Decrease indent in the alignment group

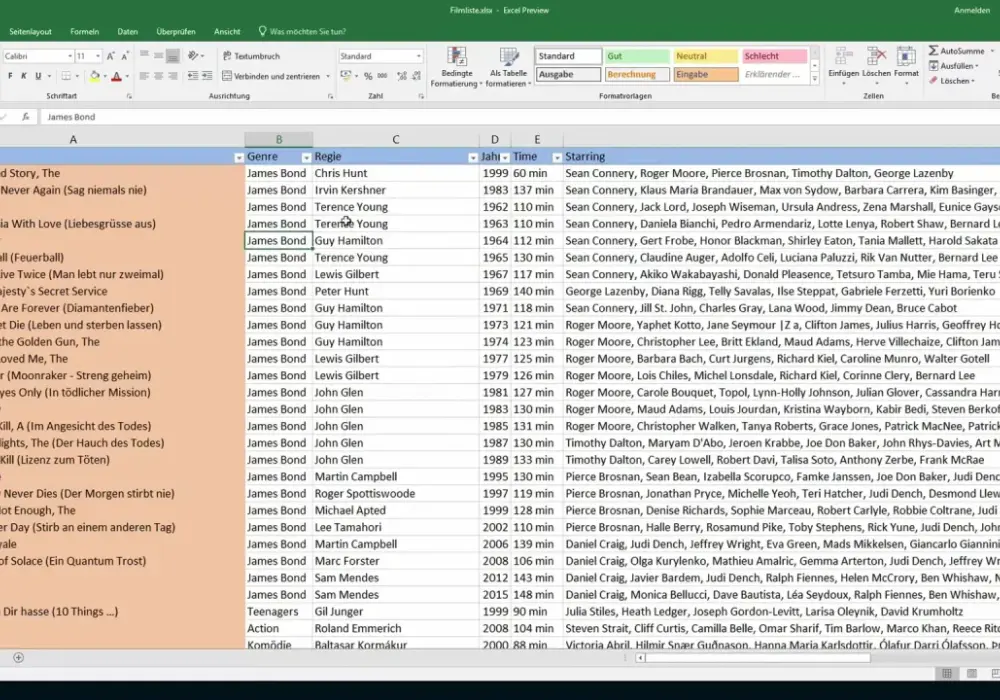click(193, 76)
